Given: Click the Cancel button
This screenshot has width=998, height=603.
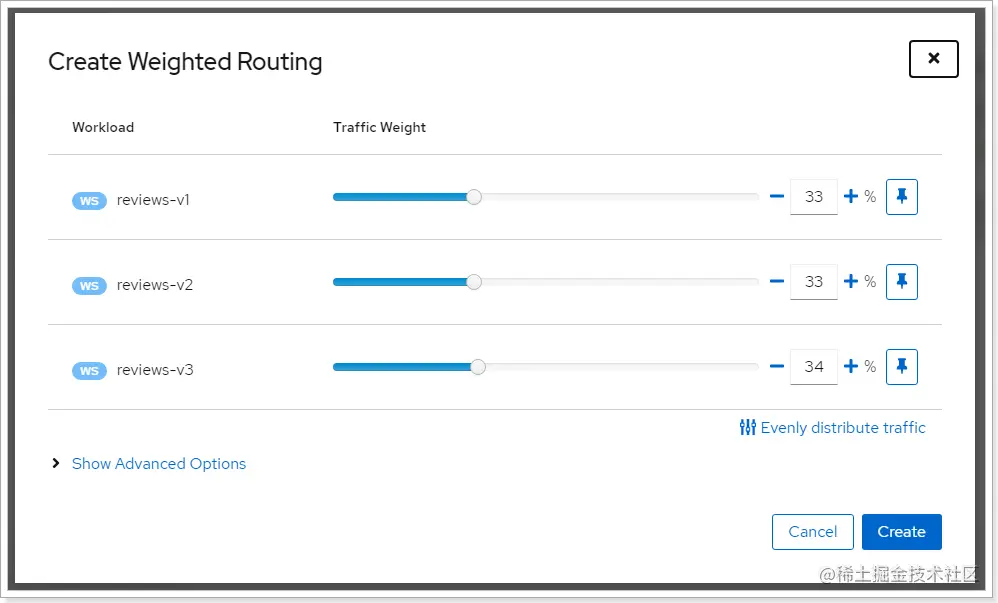Looking at the screenshot, I should tap(812, 532).
